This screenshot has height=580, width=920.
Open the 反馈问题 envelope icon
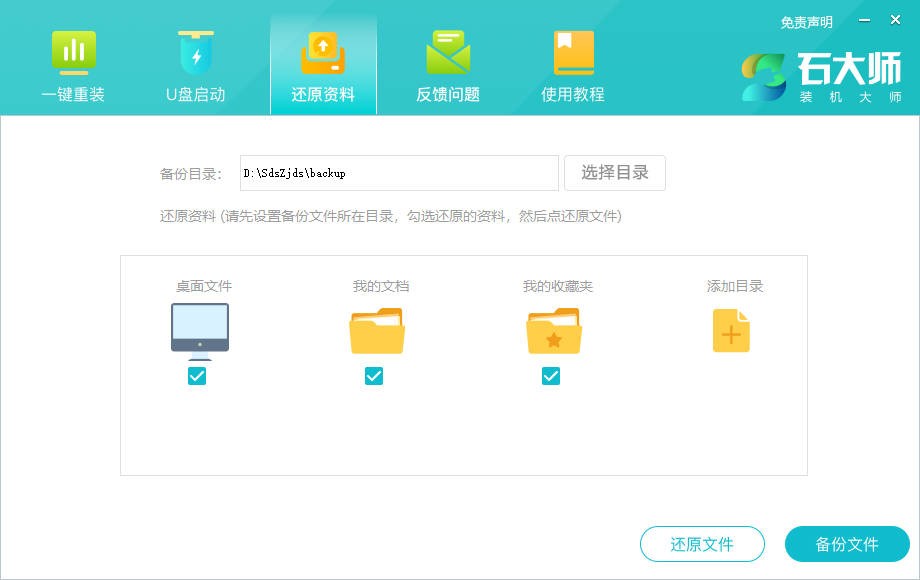click(448, 53)
